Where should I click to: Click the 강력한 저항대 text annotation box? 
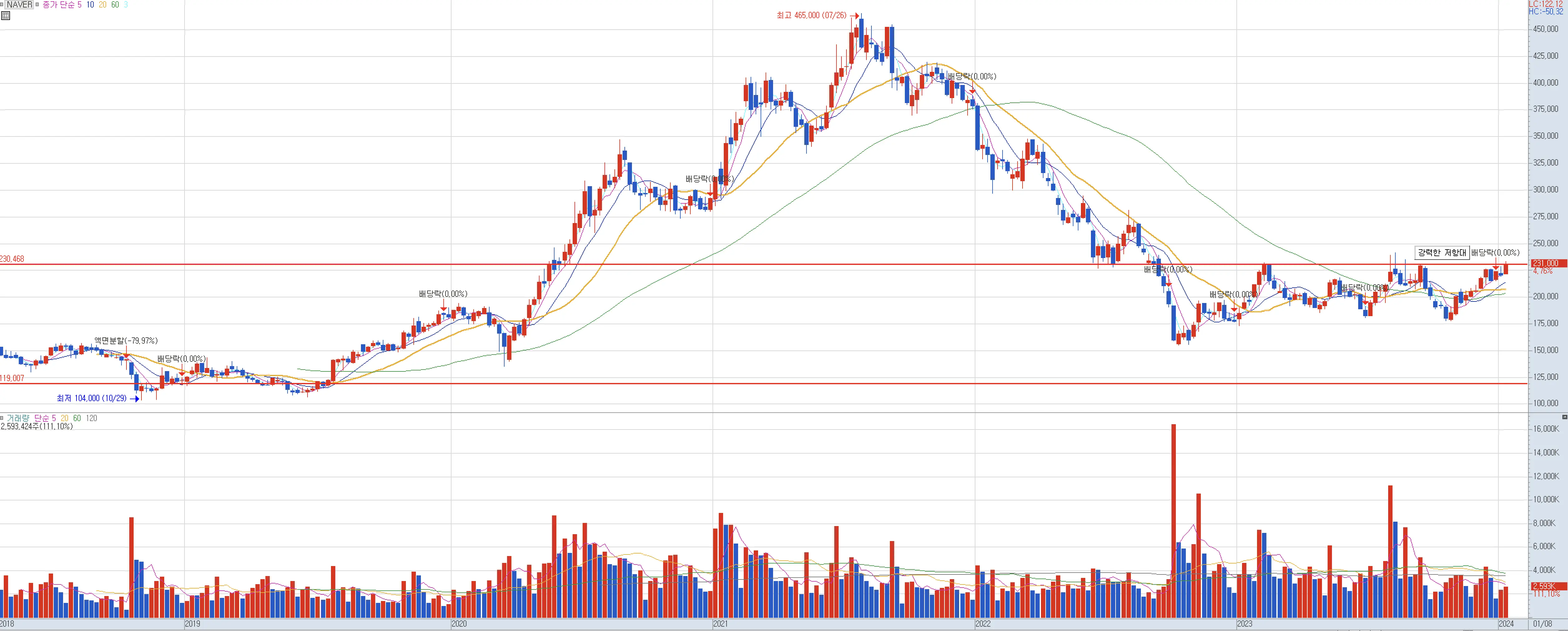(x=1441, y=253)
